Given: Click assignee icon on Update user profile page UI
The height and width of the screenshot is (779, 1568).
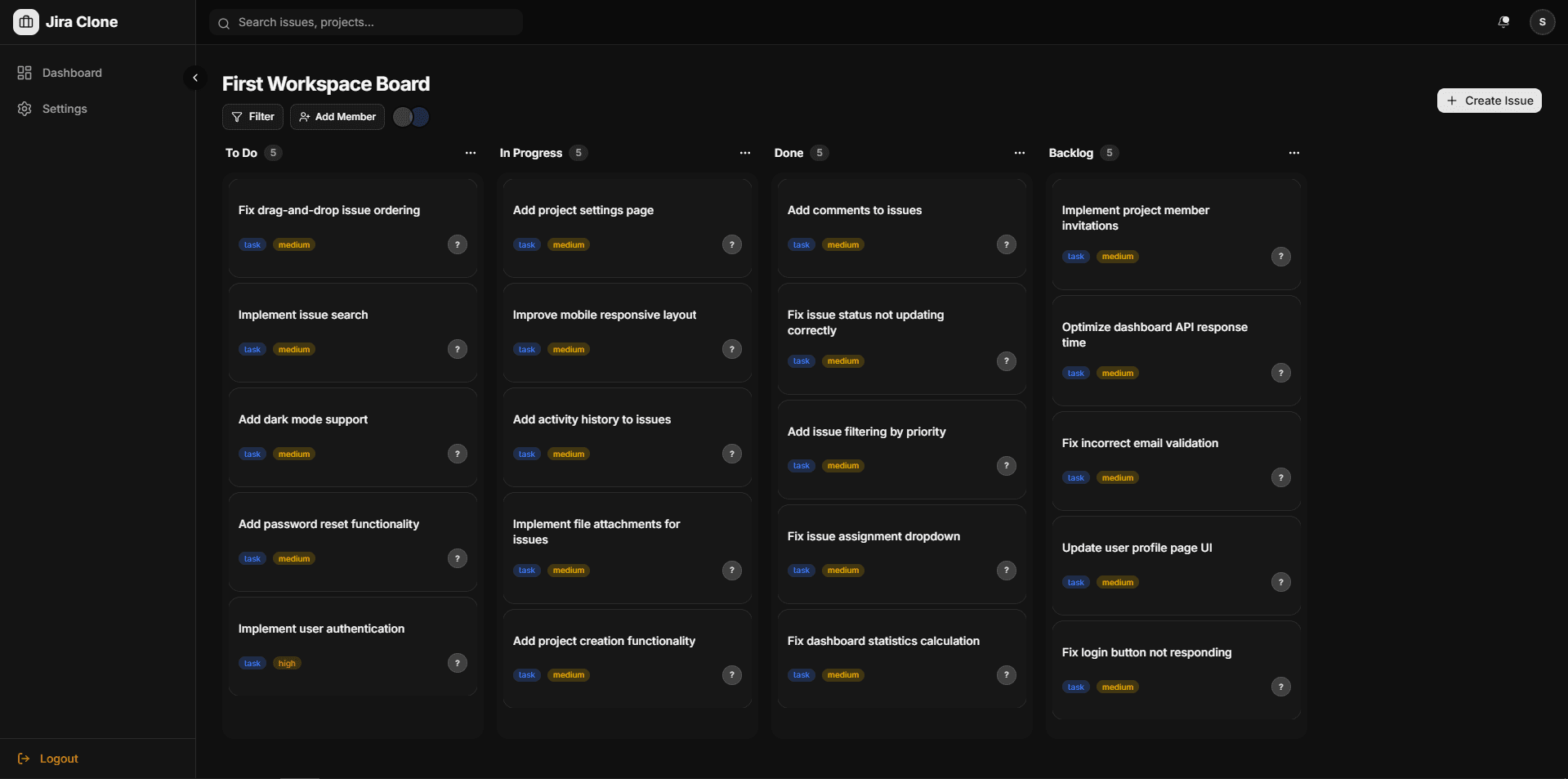Looking at the screenshot, I should pyautogui.click(x=1281, y=582).
